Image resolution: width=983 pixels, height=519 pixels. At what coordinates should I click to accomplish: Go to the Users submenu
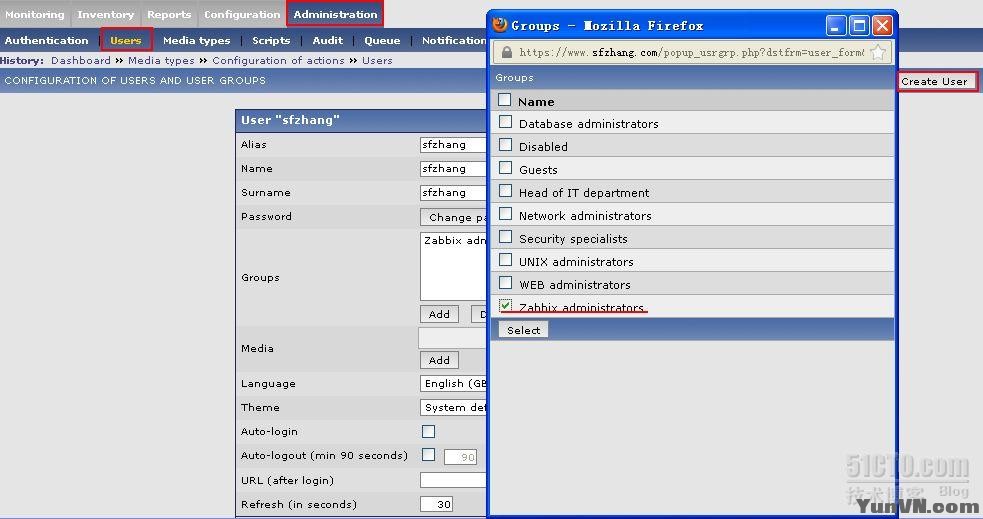click(126, 40)
